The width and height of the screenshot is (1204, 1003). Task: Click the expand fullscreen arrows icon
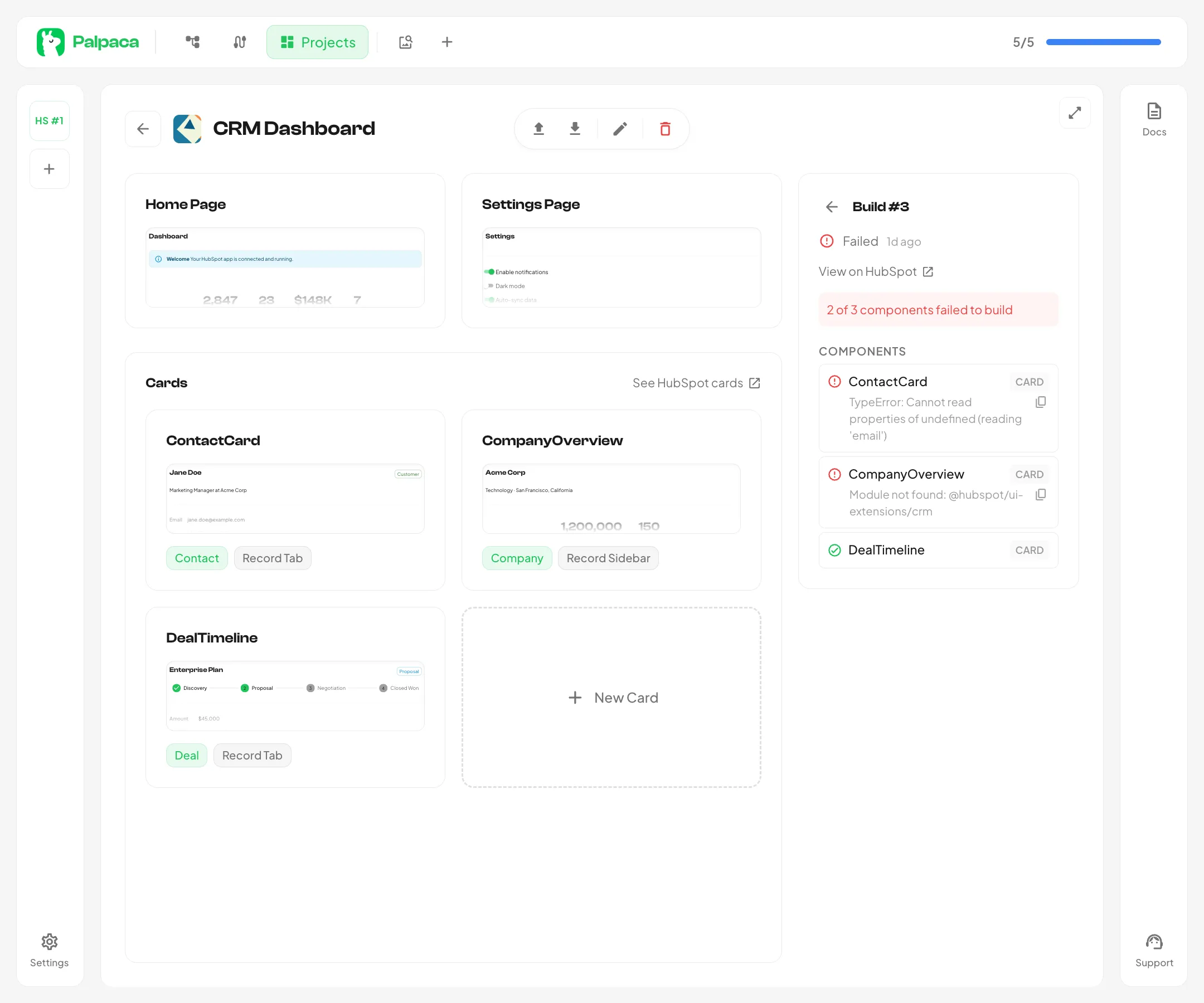(1075, 113)
